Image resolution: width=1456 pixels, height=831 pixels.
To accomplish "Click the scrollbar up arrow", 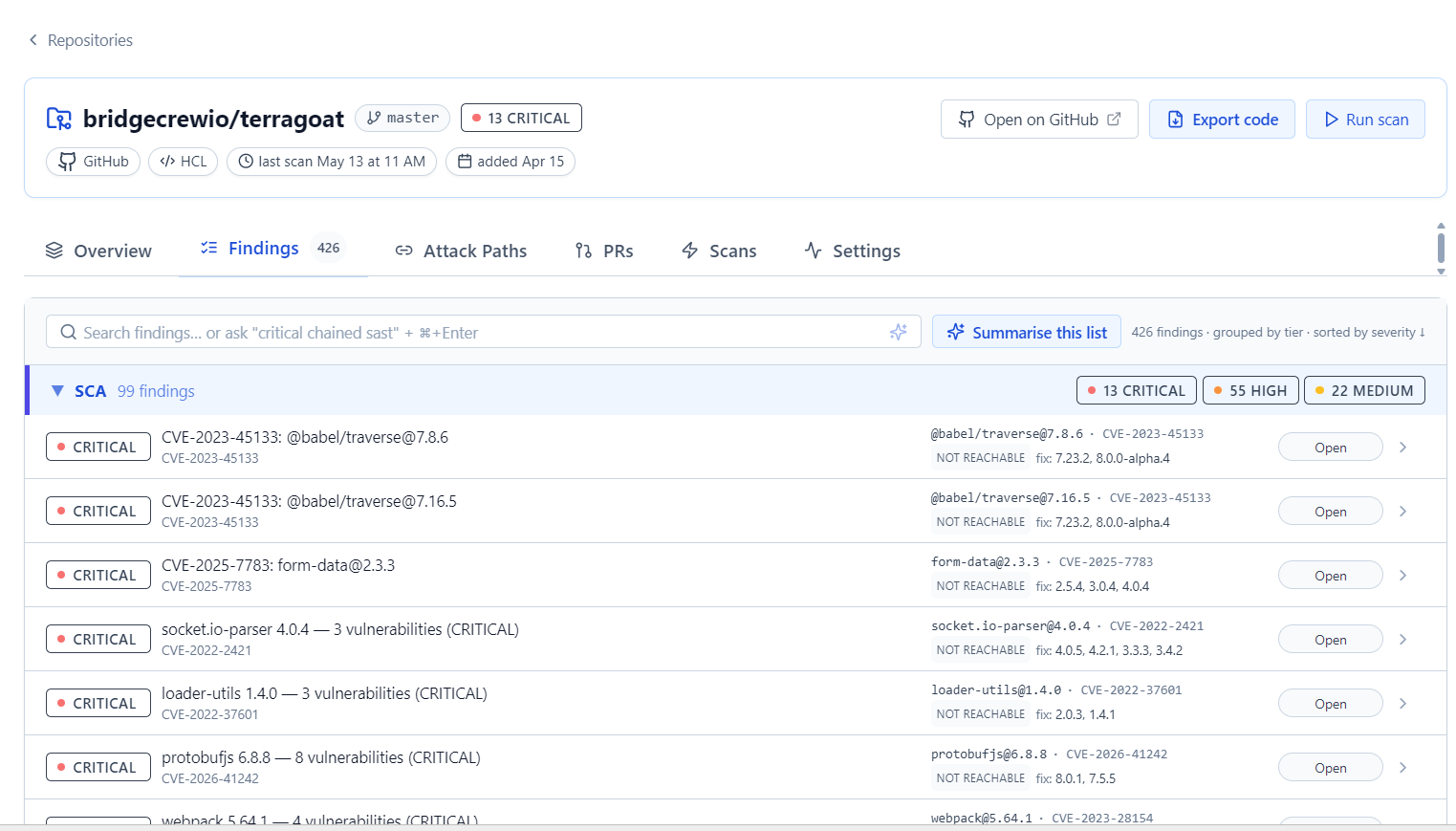I will (1441, 226).
